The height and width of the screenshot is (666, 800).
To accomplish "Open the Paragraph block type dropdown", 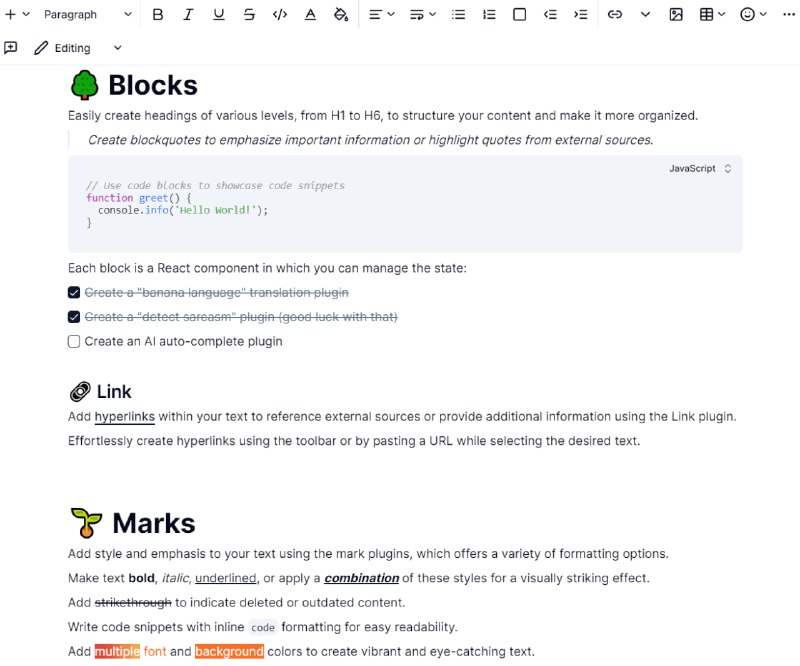I will [x=88, y=14].
